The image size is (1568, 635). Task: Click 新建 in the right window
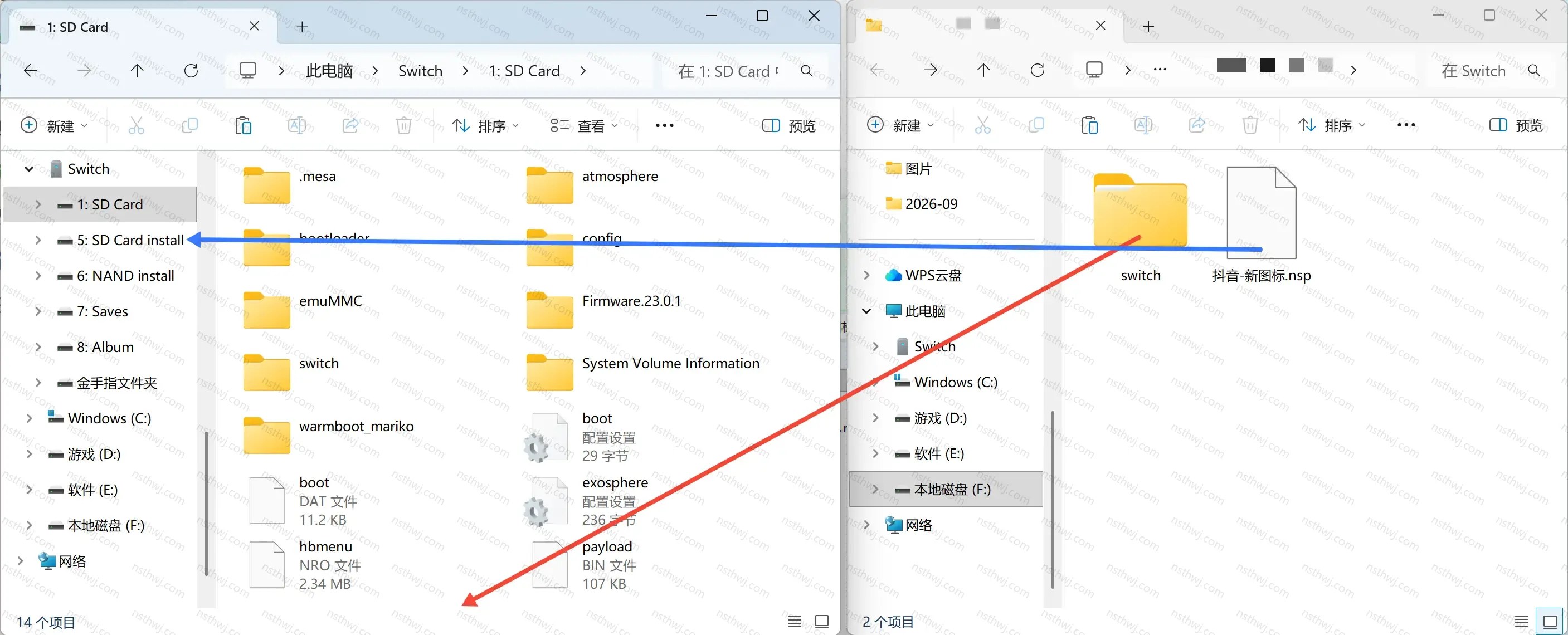[x=900, y=125]
